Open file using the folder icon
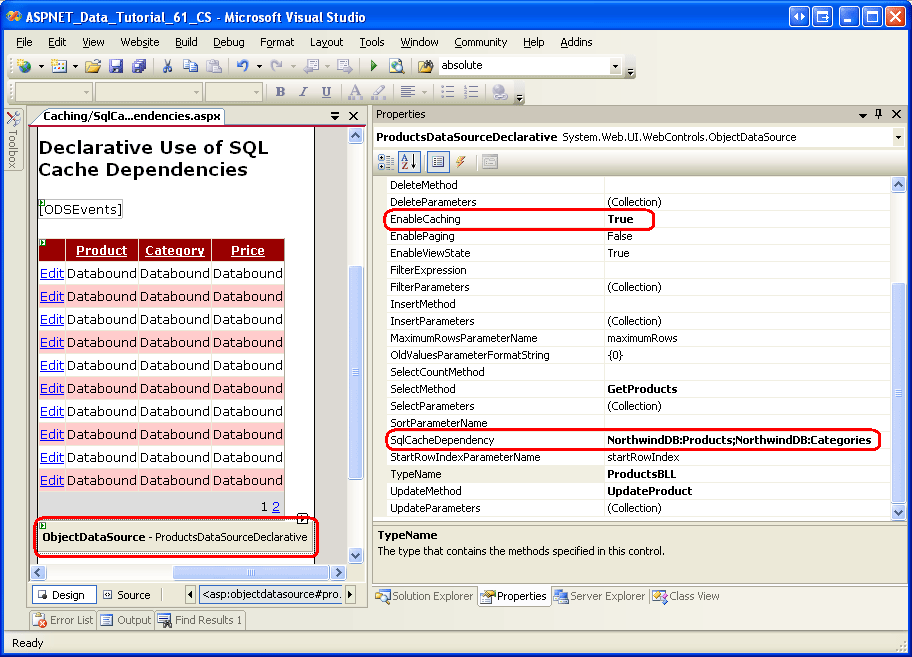Screen dimensions: 912x657 93,66
